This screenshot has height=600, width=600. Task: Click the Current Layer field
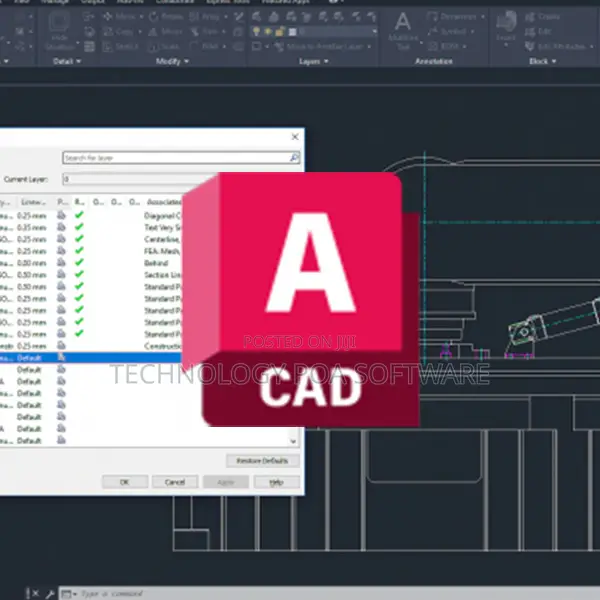[x=140, y=179]
